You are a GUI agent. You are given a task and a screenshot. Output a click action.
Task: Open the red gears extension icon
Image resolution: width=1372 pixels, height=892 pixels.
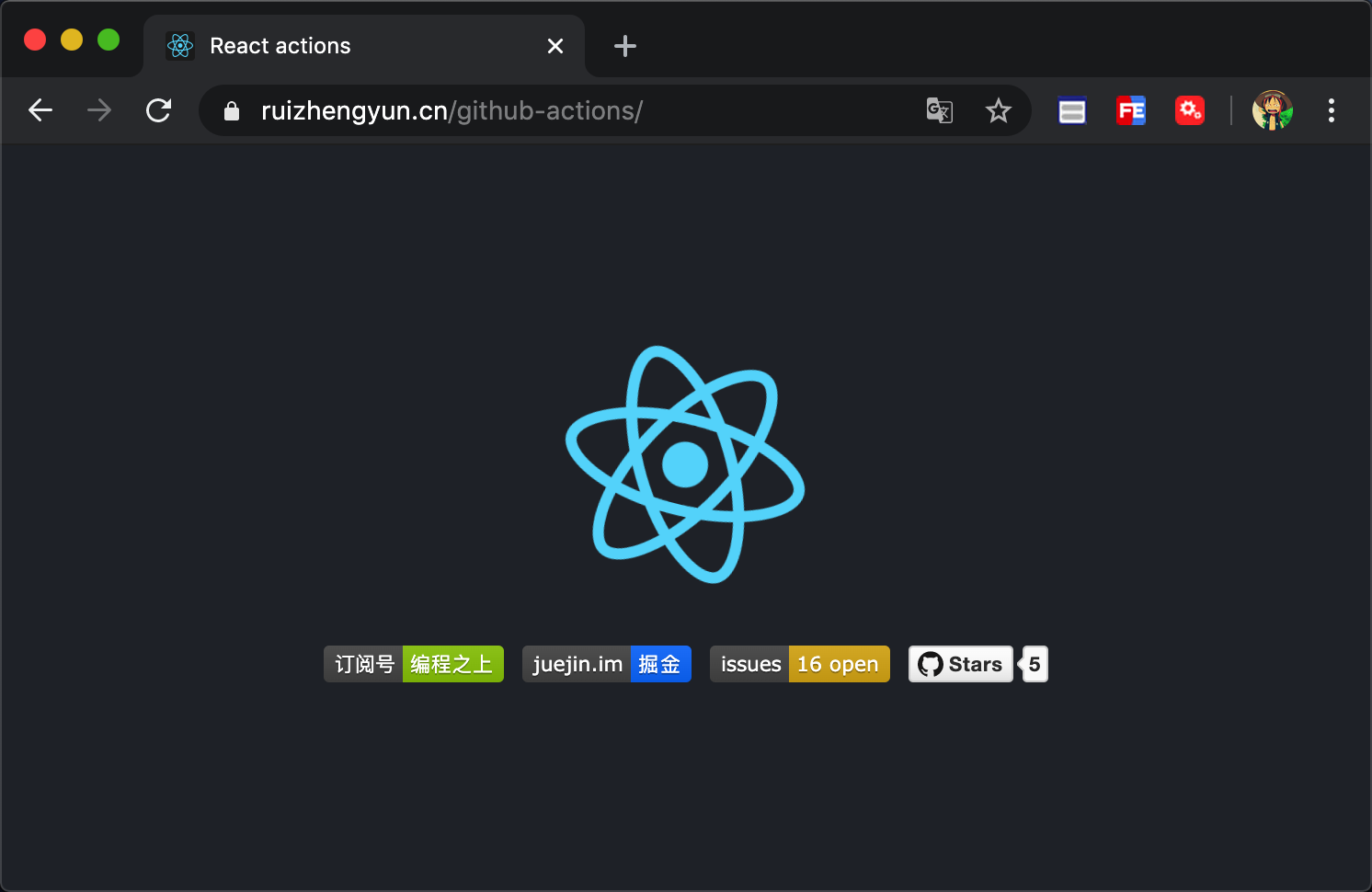1190,111
